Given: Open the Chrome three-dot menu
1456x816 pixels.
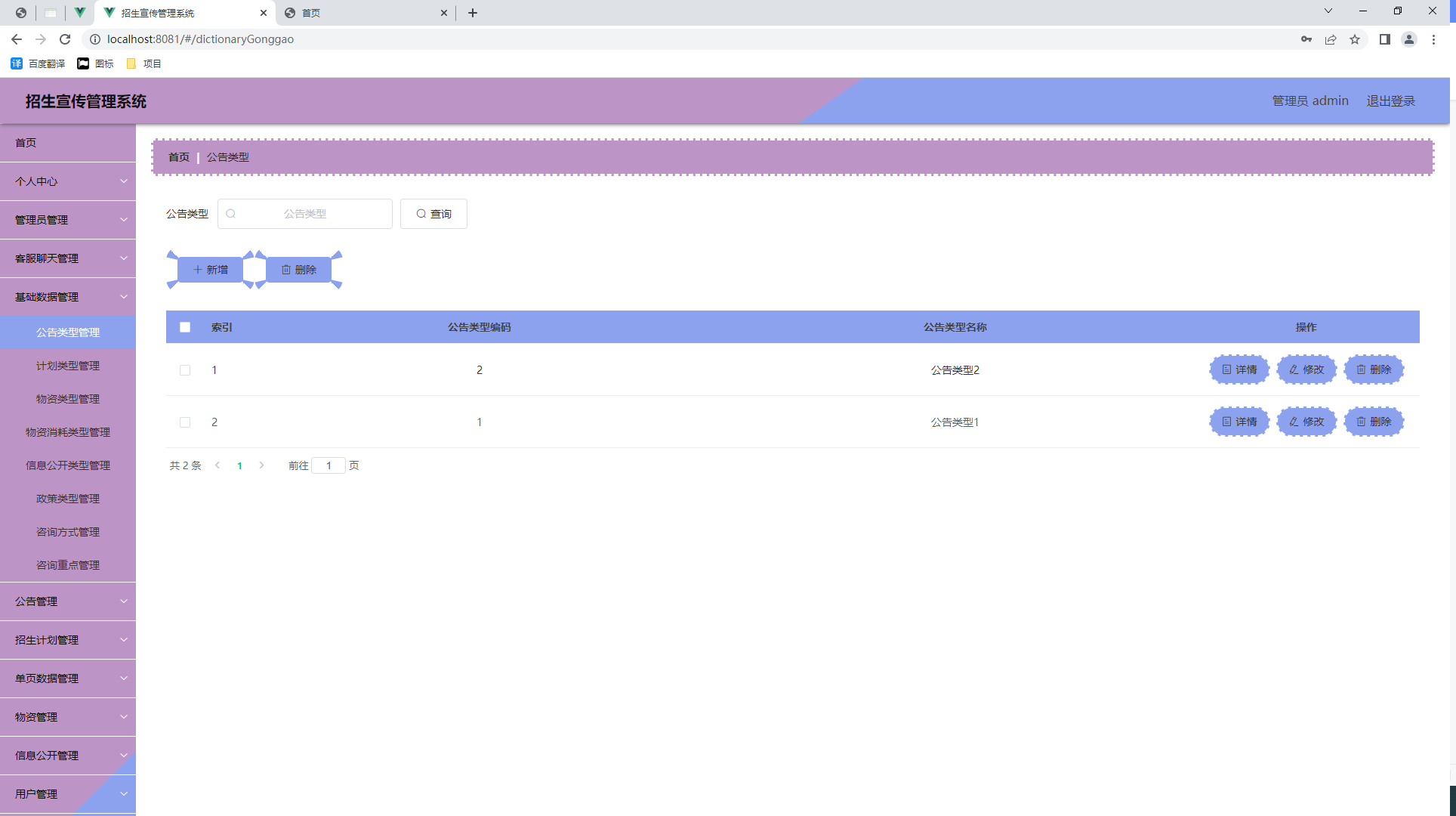Looking at the screenshot, I should [x=1433, y=39].
